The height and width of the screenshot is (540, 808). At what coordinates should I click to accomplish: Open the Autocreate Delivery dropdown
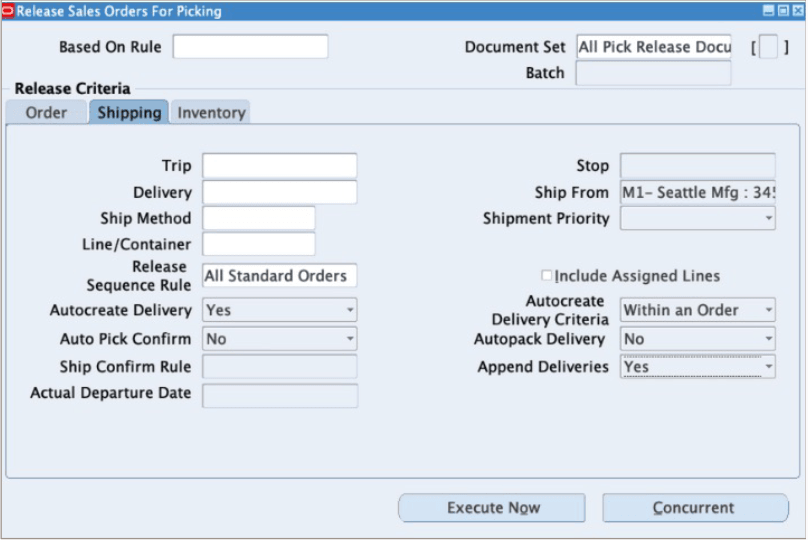tap(279, 310)
